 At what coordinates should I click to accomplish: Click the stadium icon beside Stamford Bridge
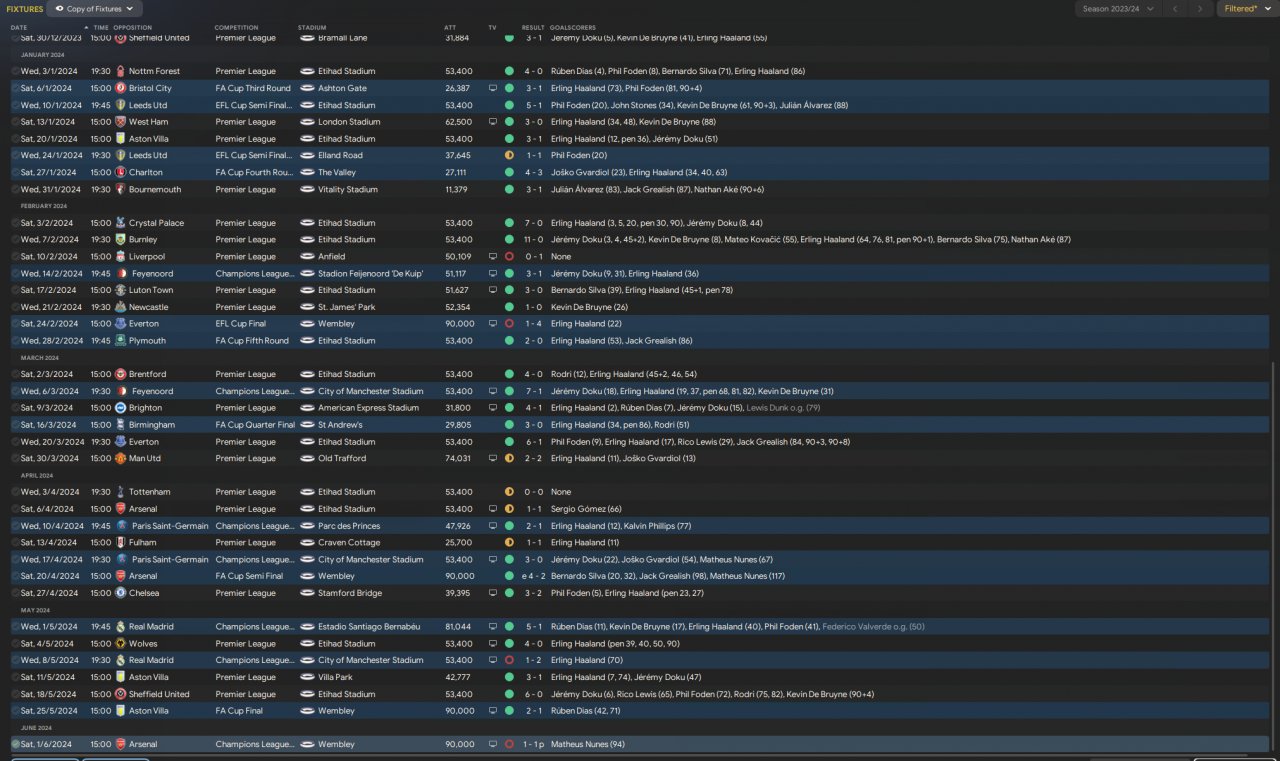click(x=307, y=593)
